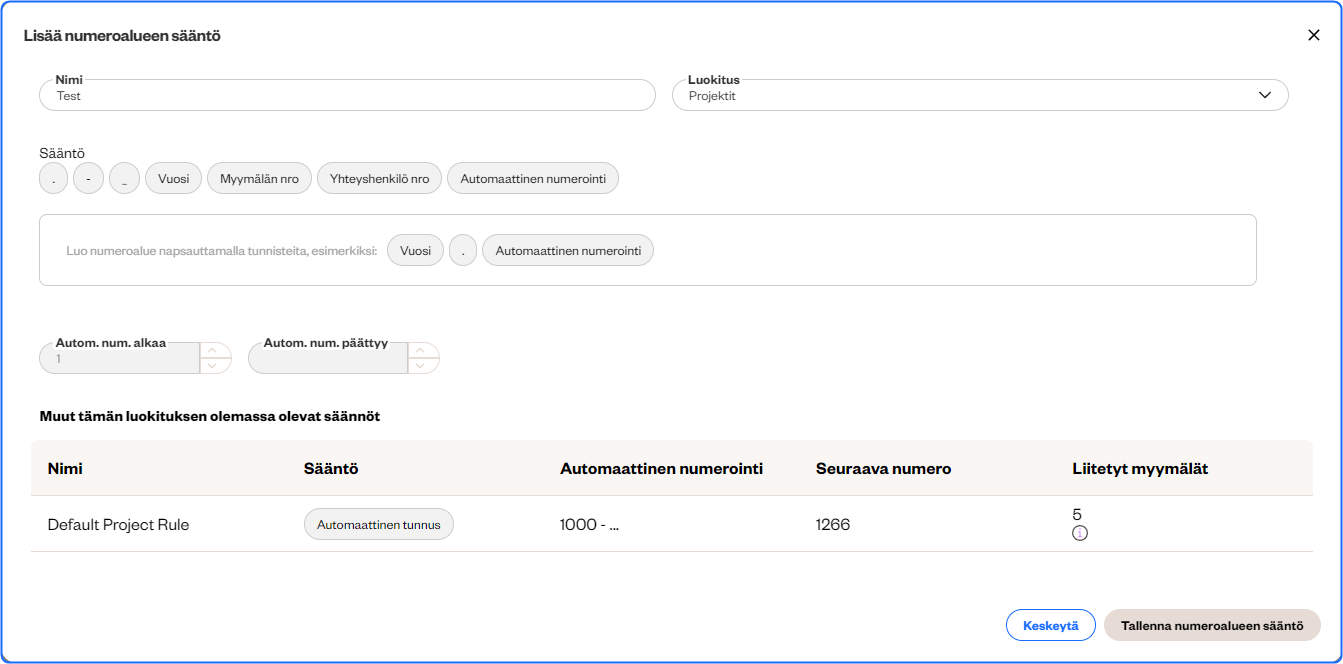The width and height of the screenshot is (1343, 664).
Task: Decrease the Autom. num. alkaa value
Action: 215,366
